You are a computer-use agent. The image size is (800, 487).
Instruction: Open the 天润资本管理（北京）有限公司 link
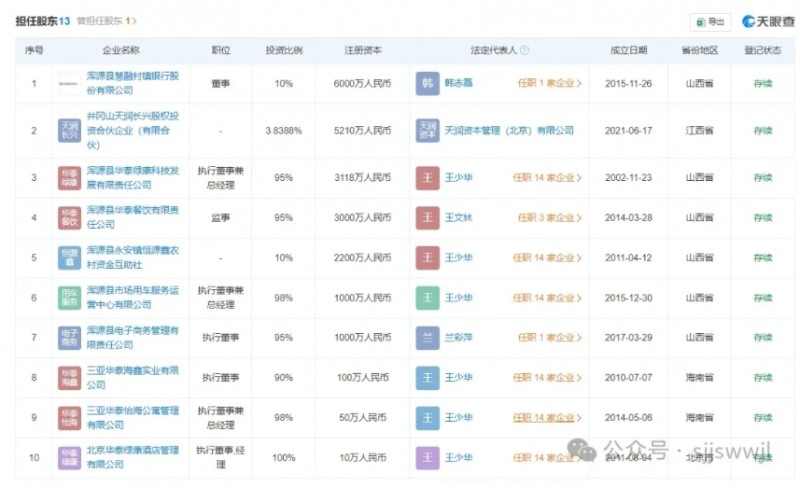(509, 131)
